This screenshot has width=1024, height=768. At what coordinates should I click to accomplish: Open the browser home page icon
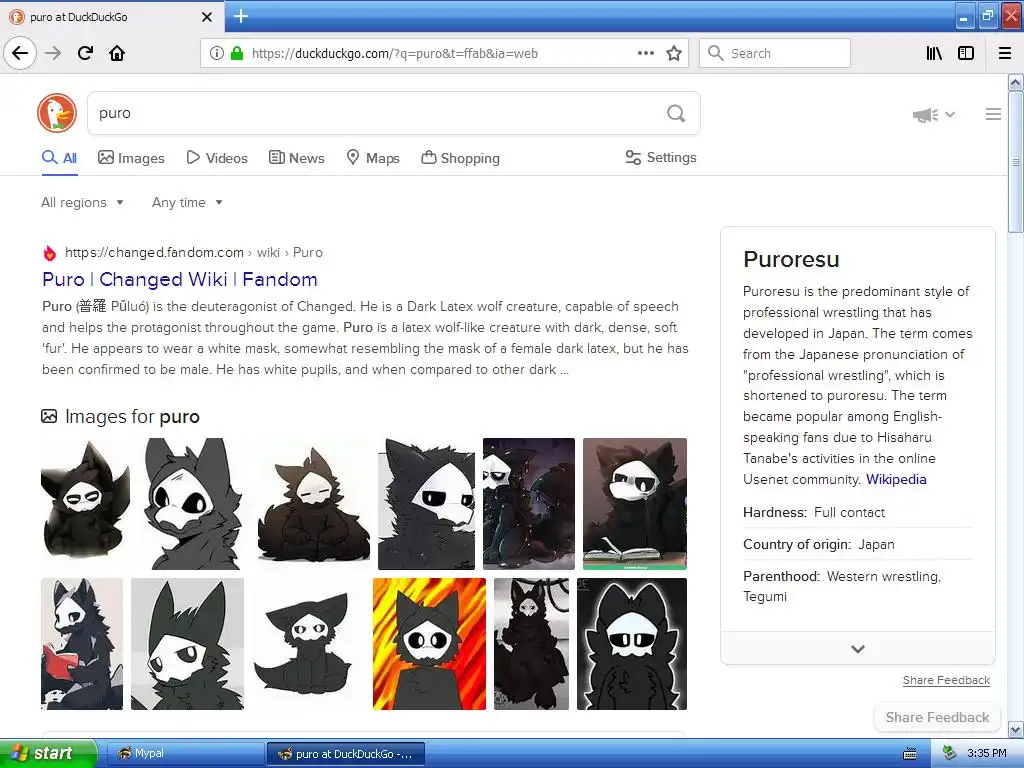pos(117,53)
